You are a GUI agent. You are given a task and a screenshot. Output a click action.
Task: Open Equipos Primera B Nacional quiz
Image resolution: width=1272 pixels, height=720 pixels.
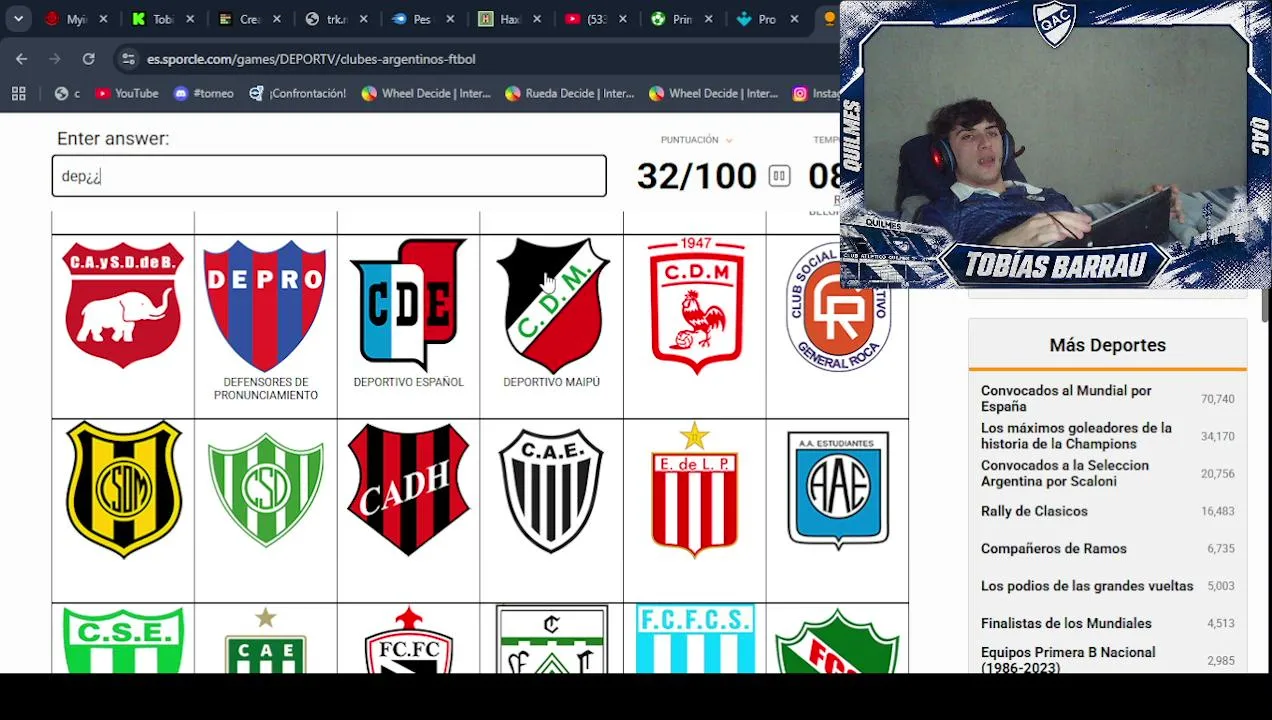click(1068, 660)
